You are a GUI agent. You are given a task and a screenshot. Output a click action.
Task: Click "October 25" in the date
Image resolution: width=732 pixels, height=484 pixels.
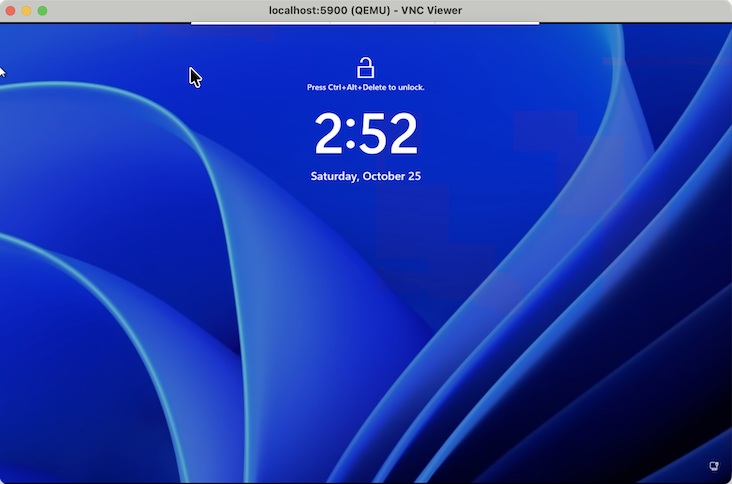click(394, 176)
